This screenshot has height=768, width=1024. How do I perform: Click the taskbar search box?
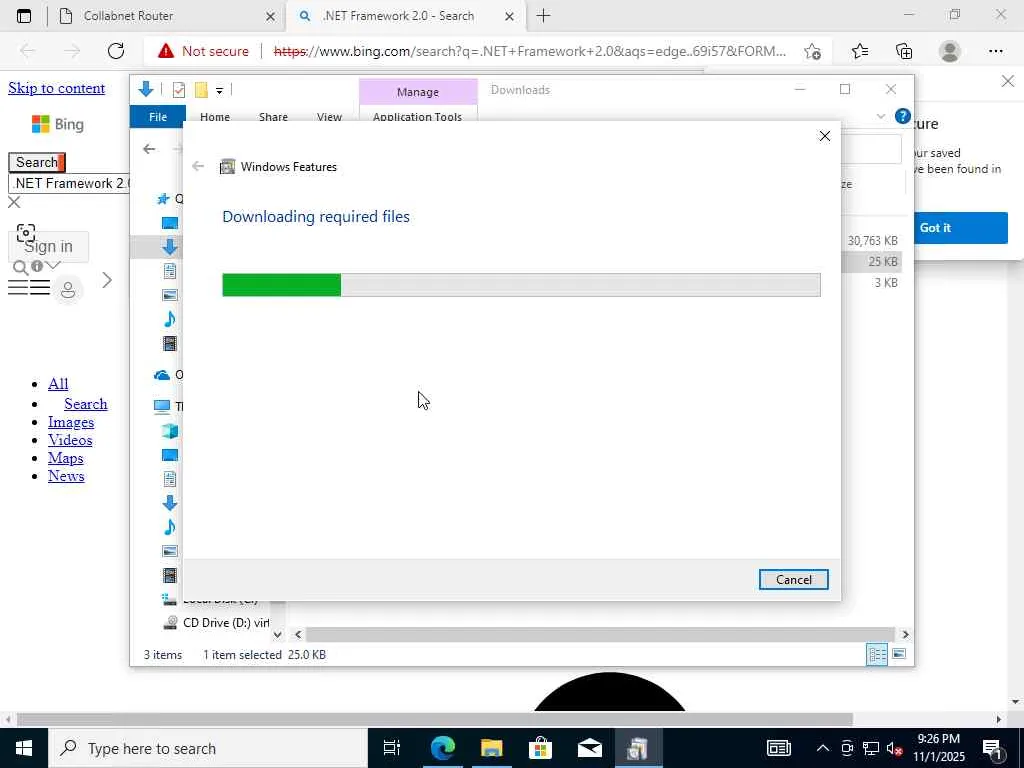pos(208,748)
